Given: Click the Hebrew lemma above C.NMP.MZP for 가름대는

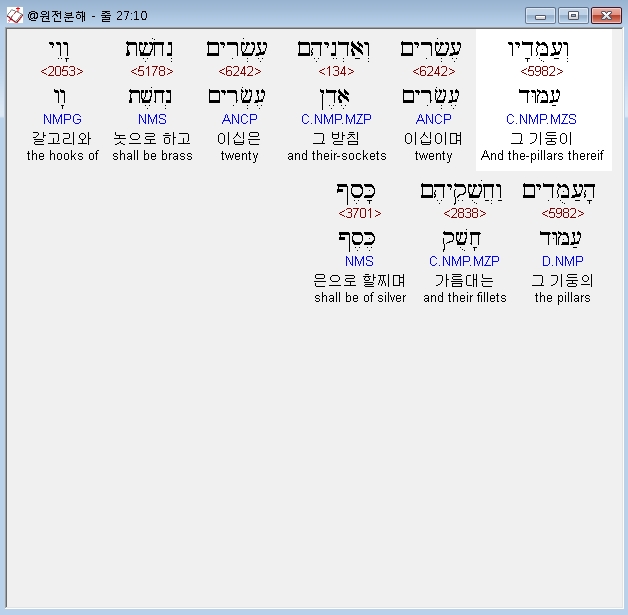Looking at the screenshot, I should point(461,240).
